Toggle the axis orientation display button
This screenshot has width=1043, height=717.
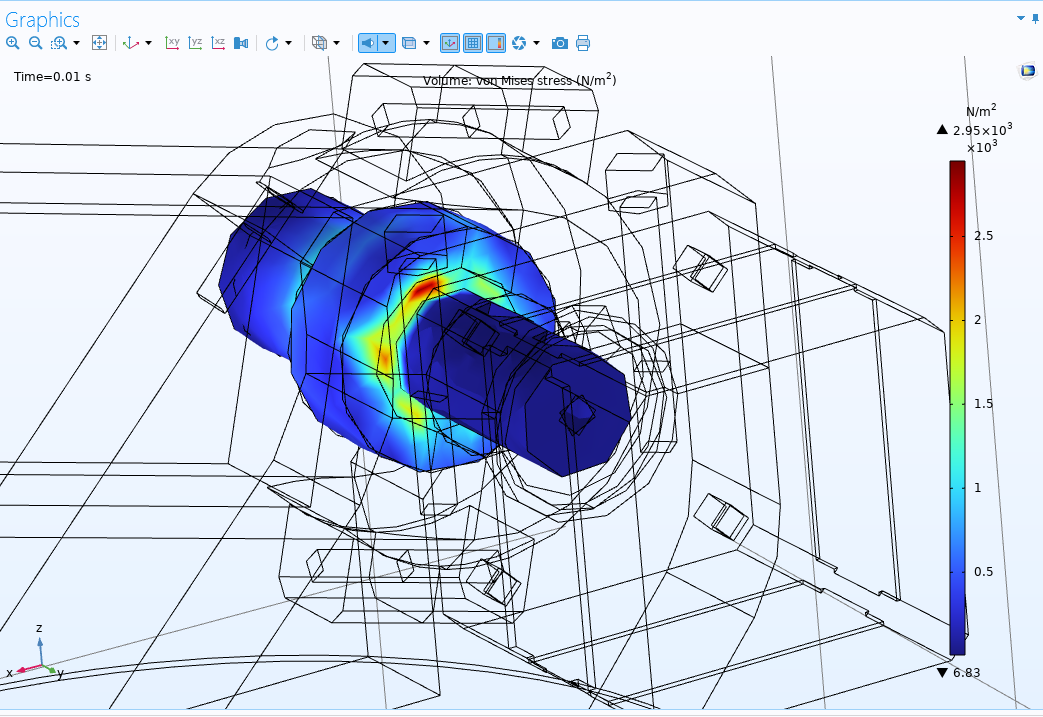[449, 43]
